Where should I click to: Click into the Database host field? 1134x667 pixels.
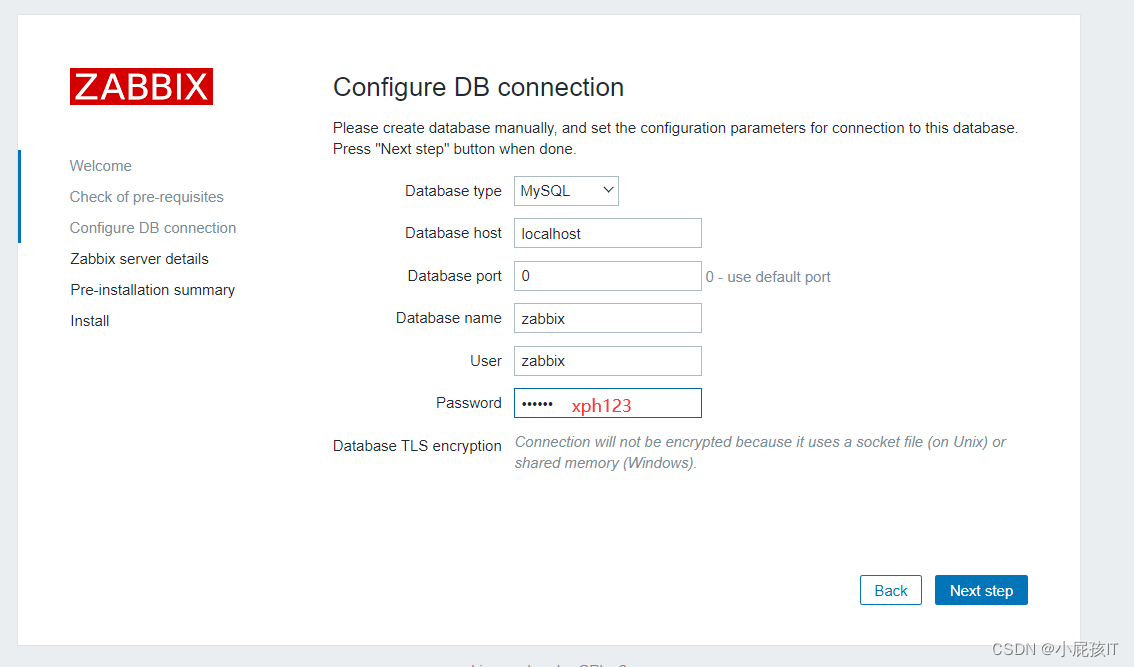(x=607, y=232)
